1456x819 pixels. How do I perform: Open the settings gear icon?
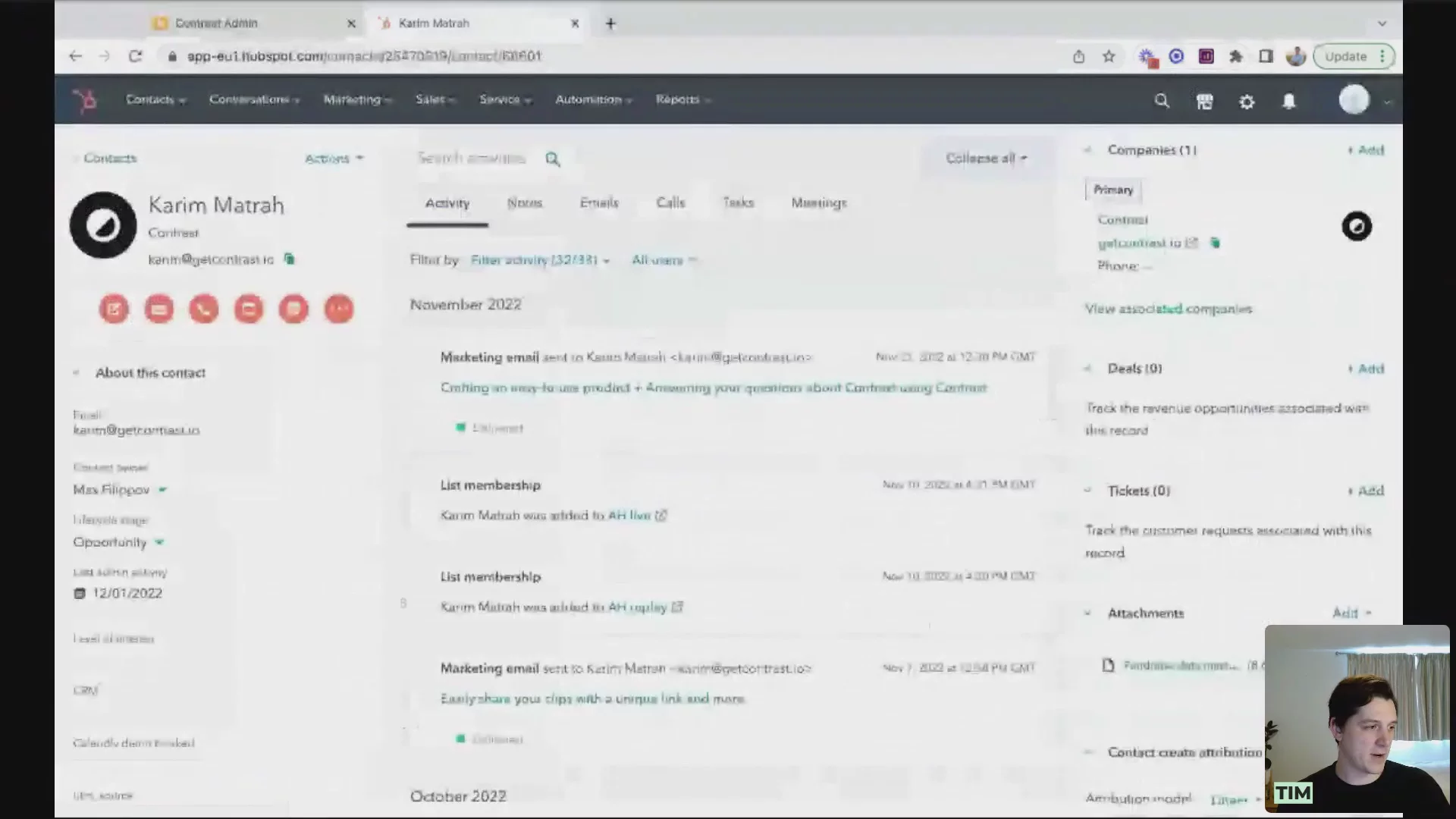[x=1247, y=101]
